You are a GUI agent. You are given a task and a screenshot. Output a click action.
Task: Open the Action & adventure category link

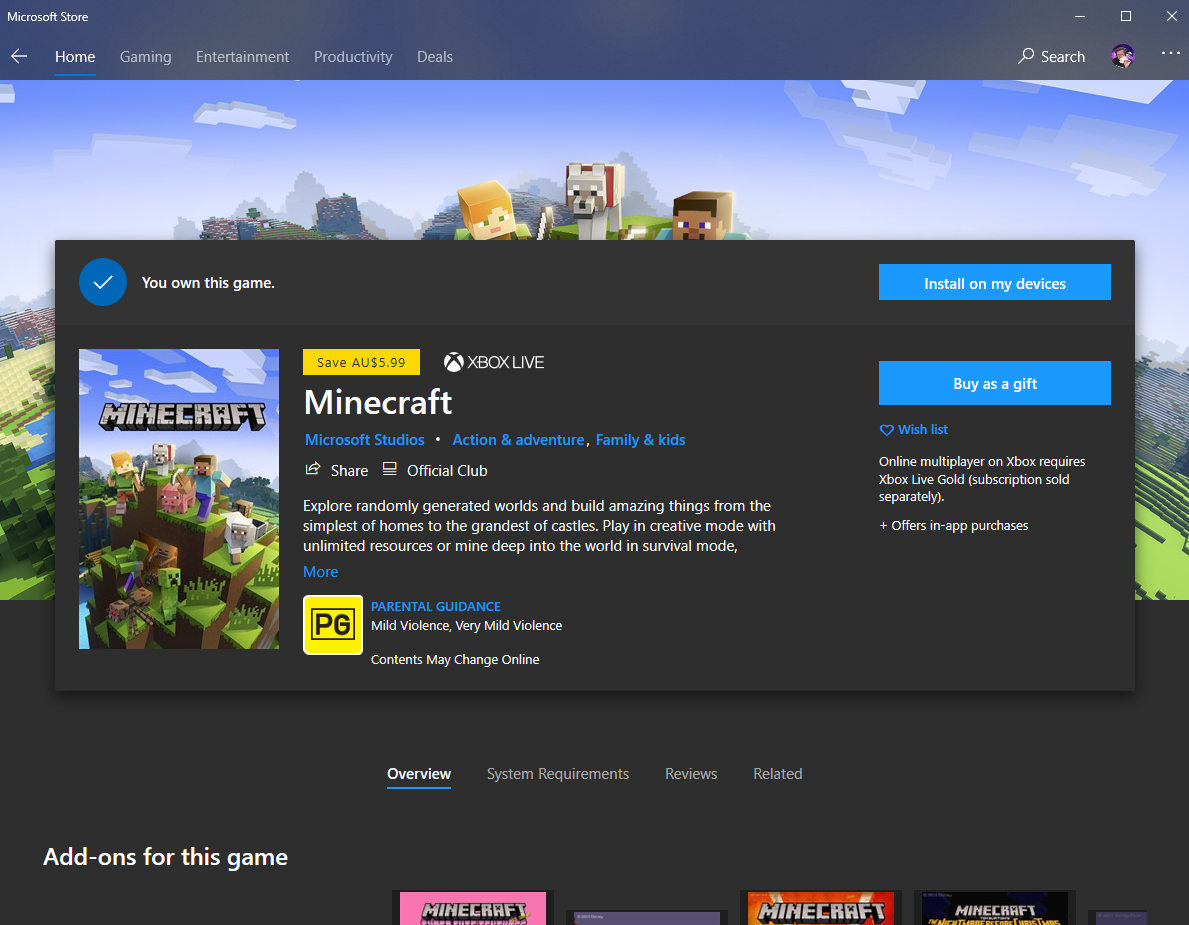518,440
